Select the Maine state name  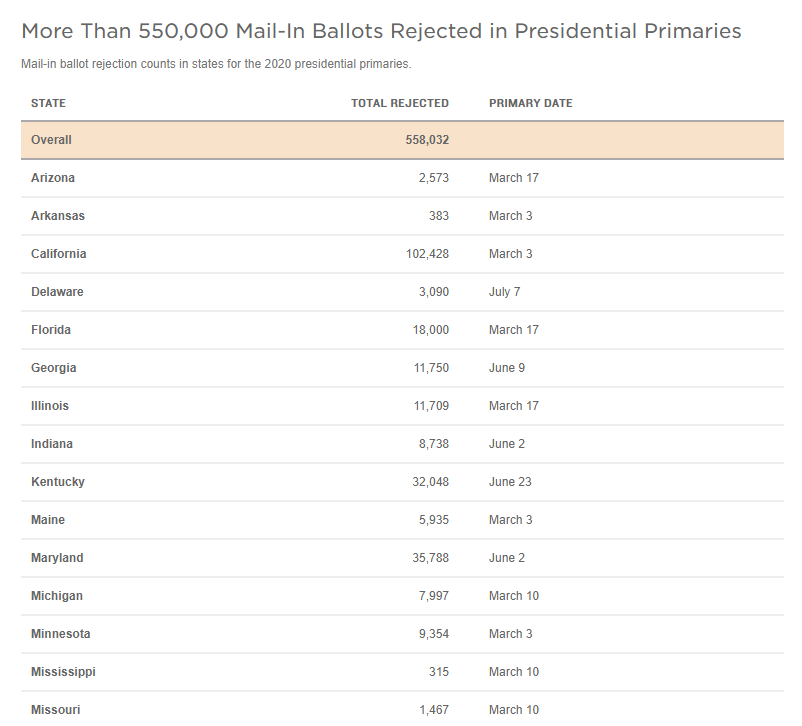point(49,520)
